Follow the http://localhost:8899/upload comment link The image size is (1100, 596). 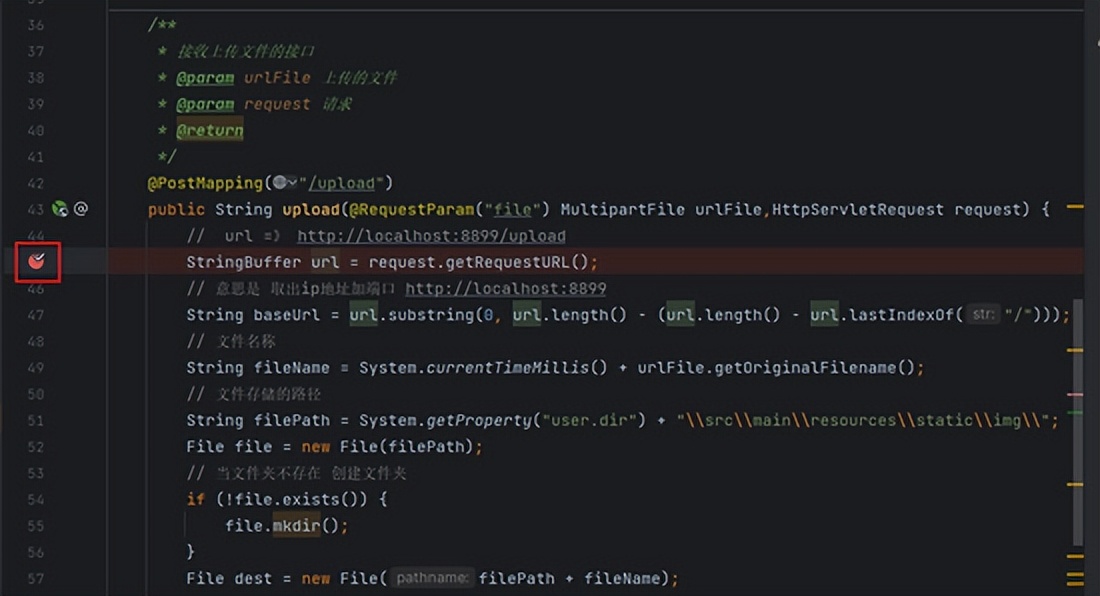431,235
